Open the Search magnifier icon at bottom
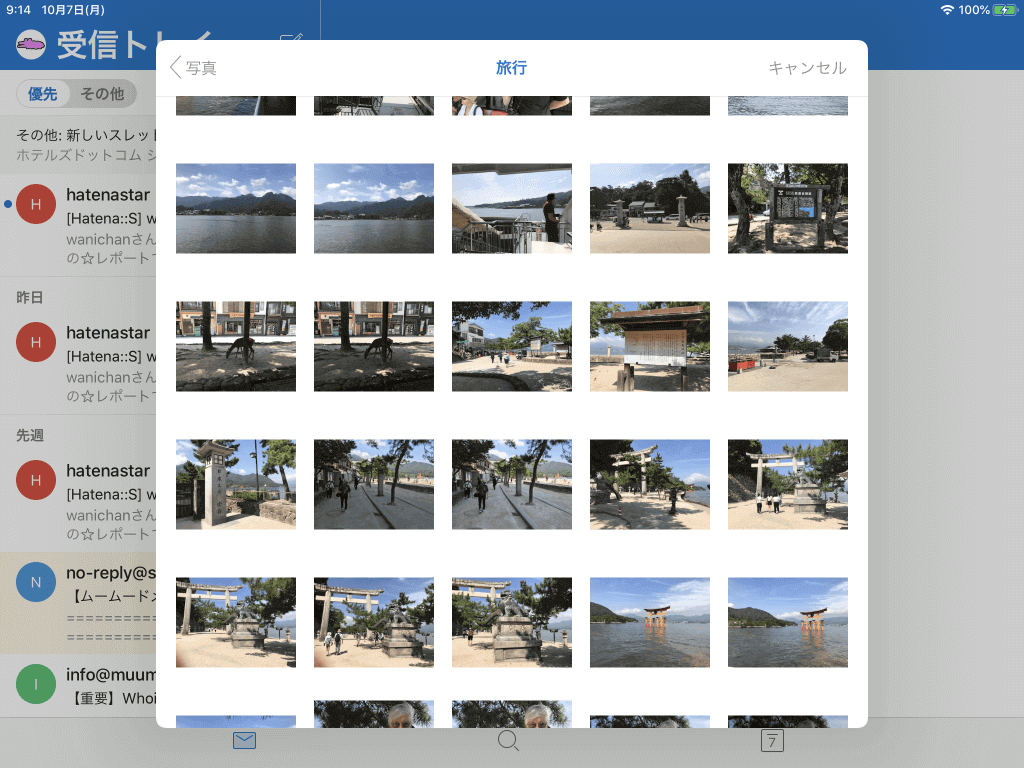 [x=508, y=740]
